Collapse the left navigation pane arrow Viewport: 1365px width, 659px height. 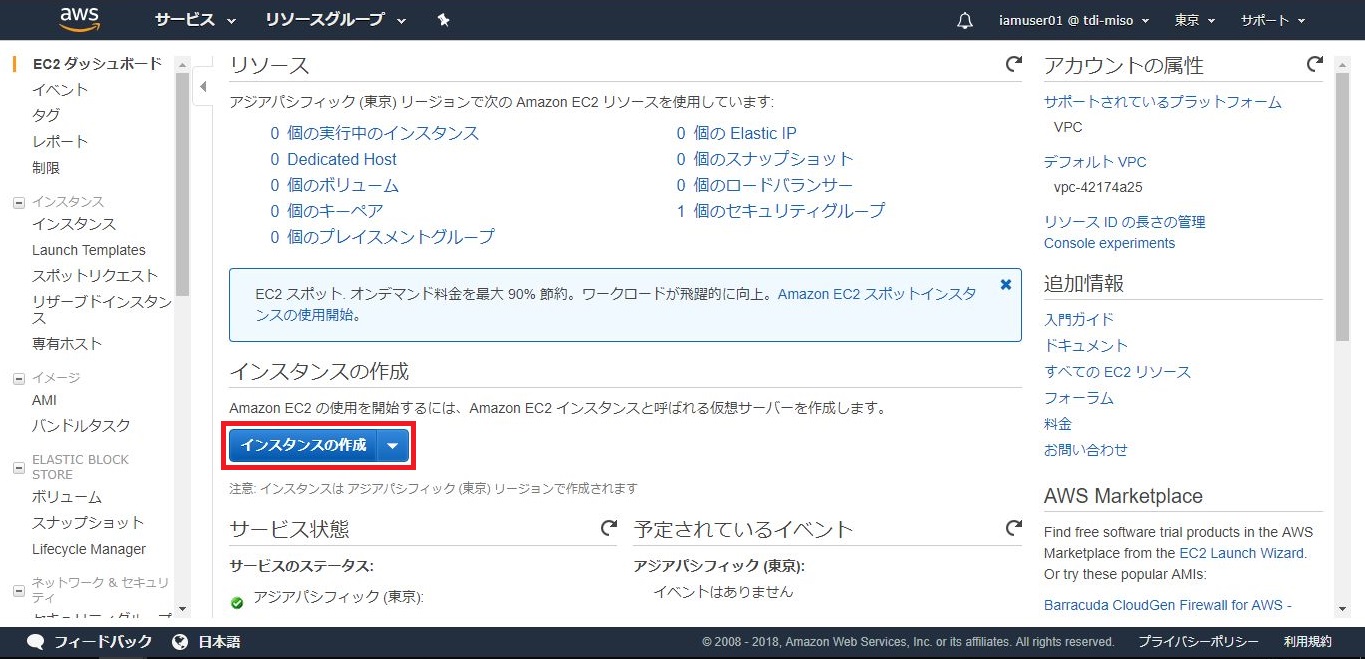203,87
